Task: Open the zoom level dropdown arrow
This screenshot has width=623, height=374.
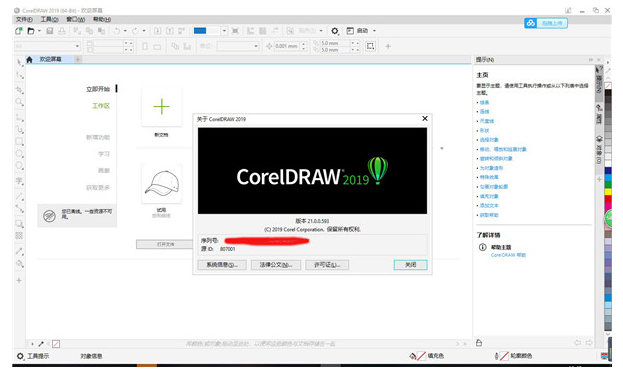Action: point(224,31)
